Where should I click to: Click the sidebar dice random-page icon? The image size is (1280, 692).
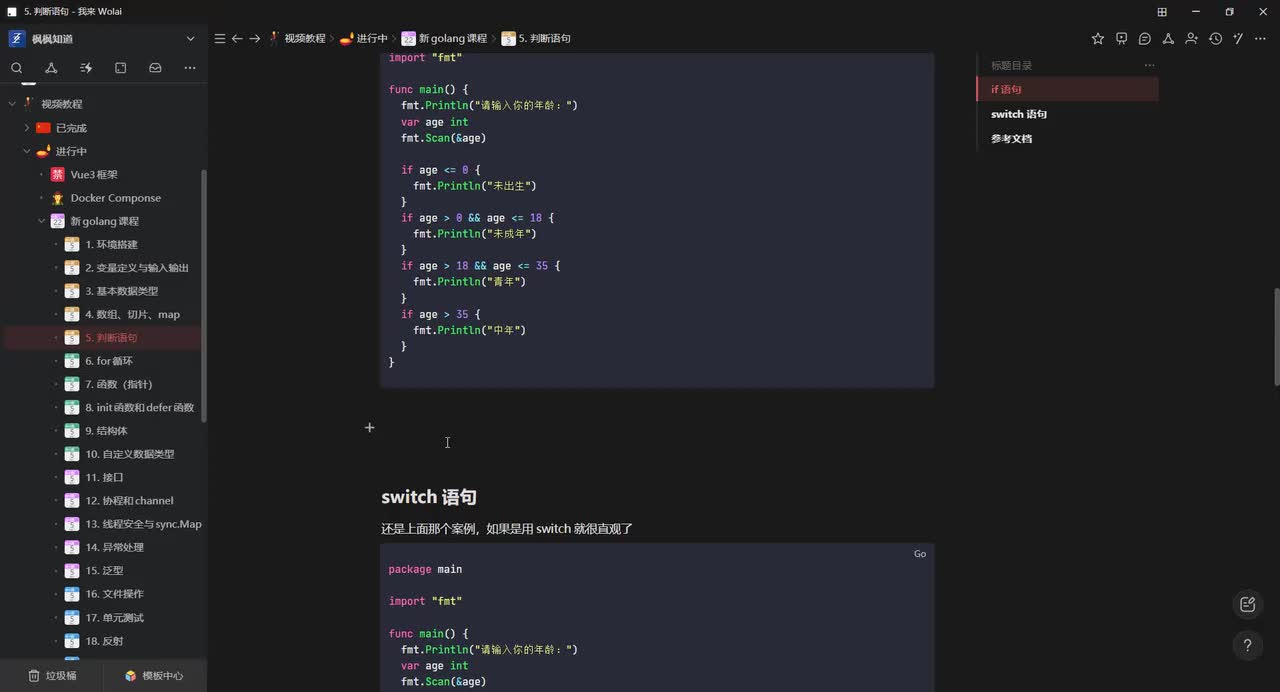click(120, 68)
